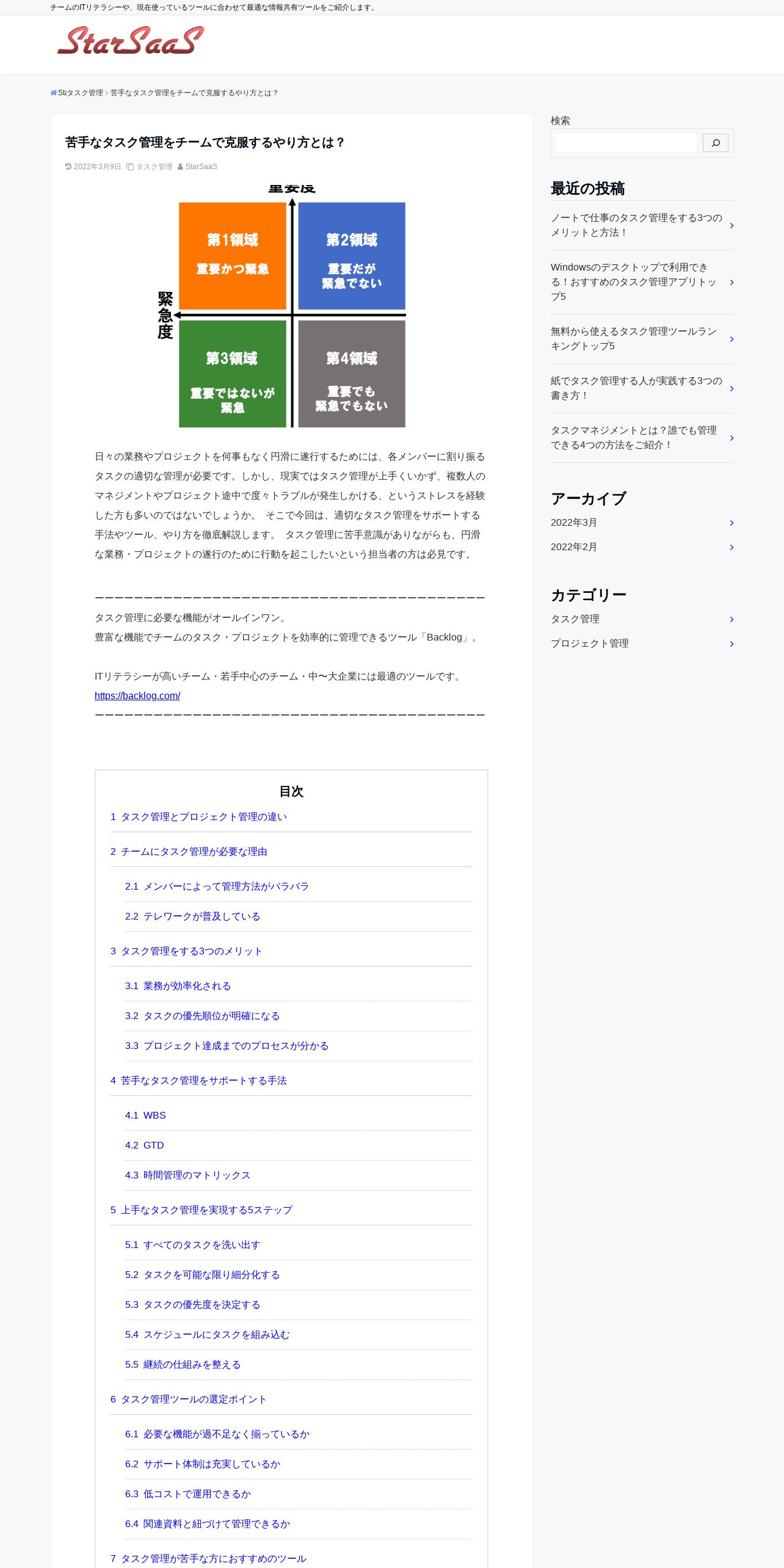This screenshot has width=784, height=1568.
Task: Click the home icon in breadcrumb
Action: tap(54, 93)
